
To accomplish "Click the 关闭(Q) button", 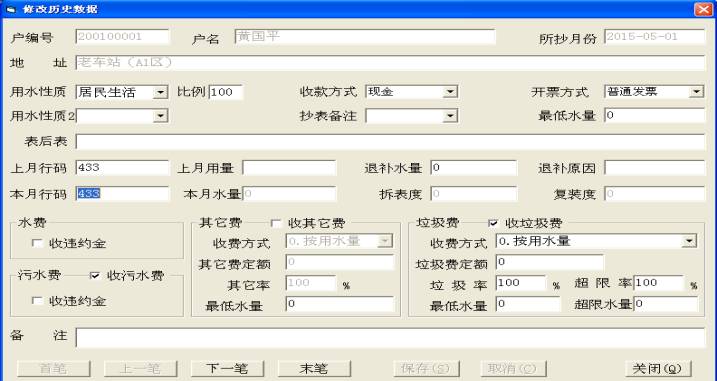I will pos(658,369).
